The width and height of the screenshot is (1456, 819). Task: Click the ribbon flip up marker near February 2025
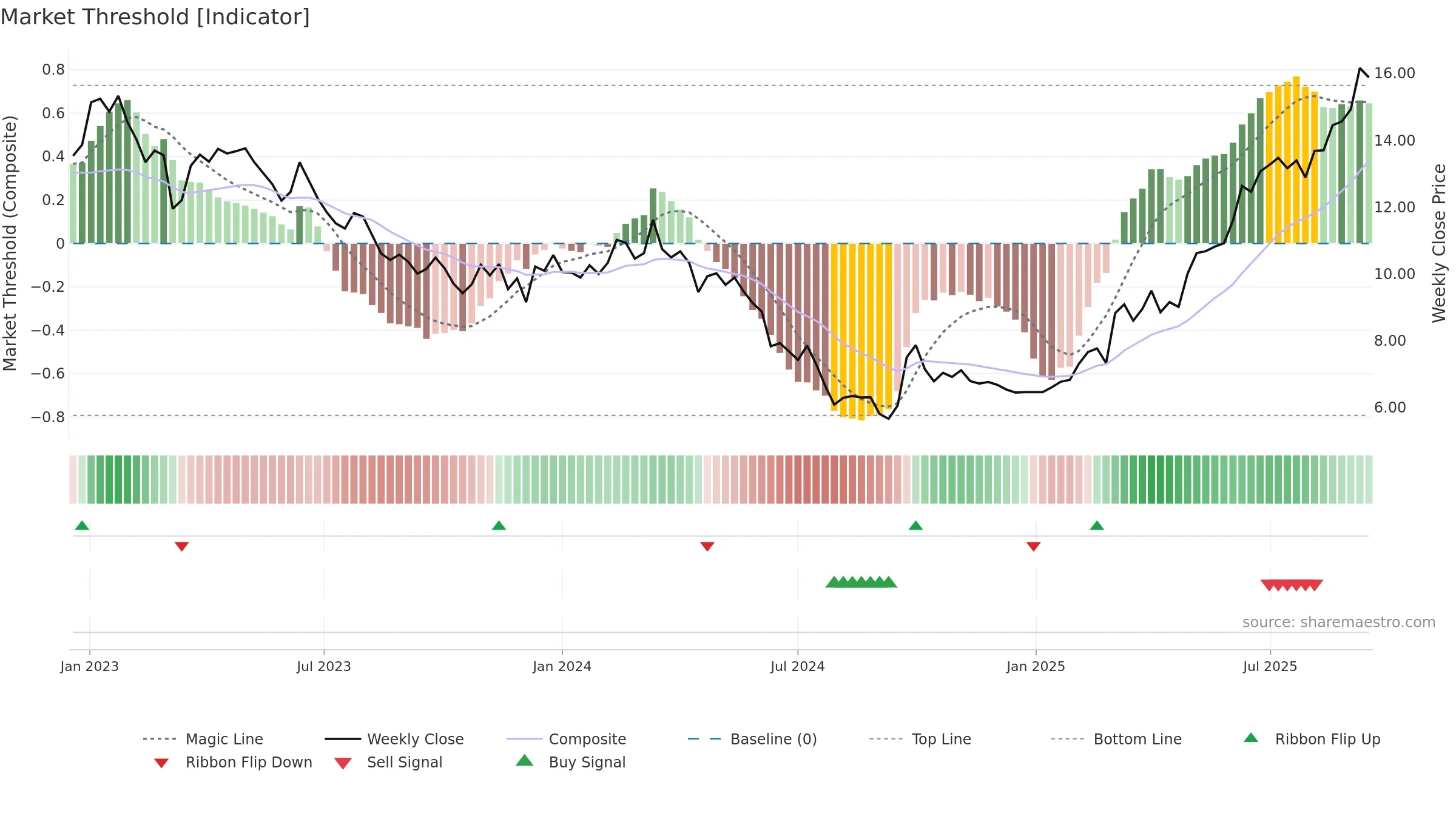1096,525
